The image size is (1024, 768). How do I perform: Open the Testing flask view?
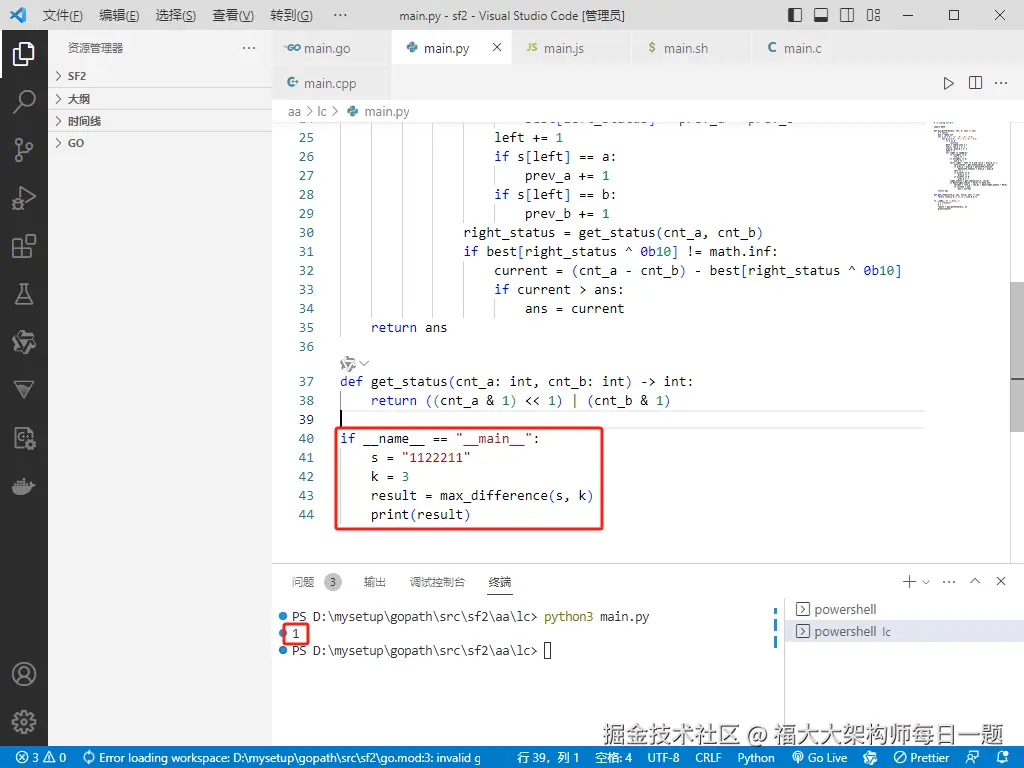[x=24, y=294]
